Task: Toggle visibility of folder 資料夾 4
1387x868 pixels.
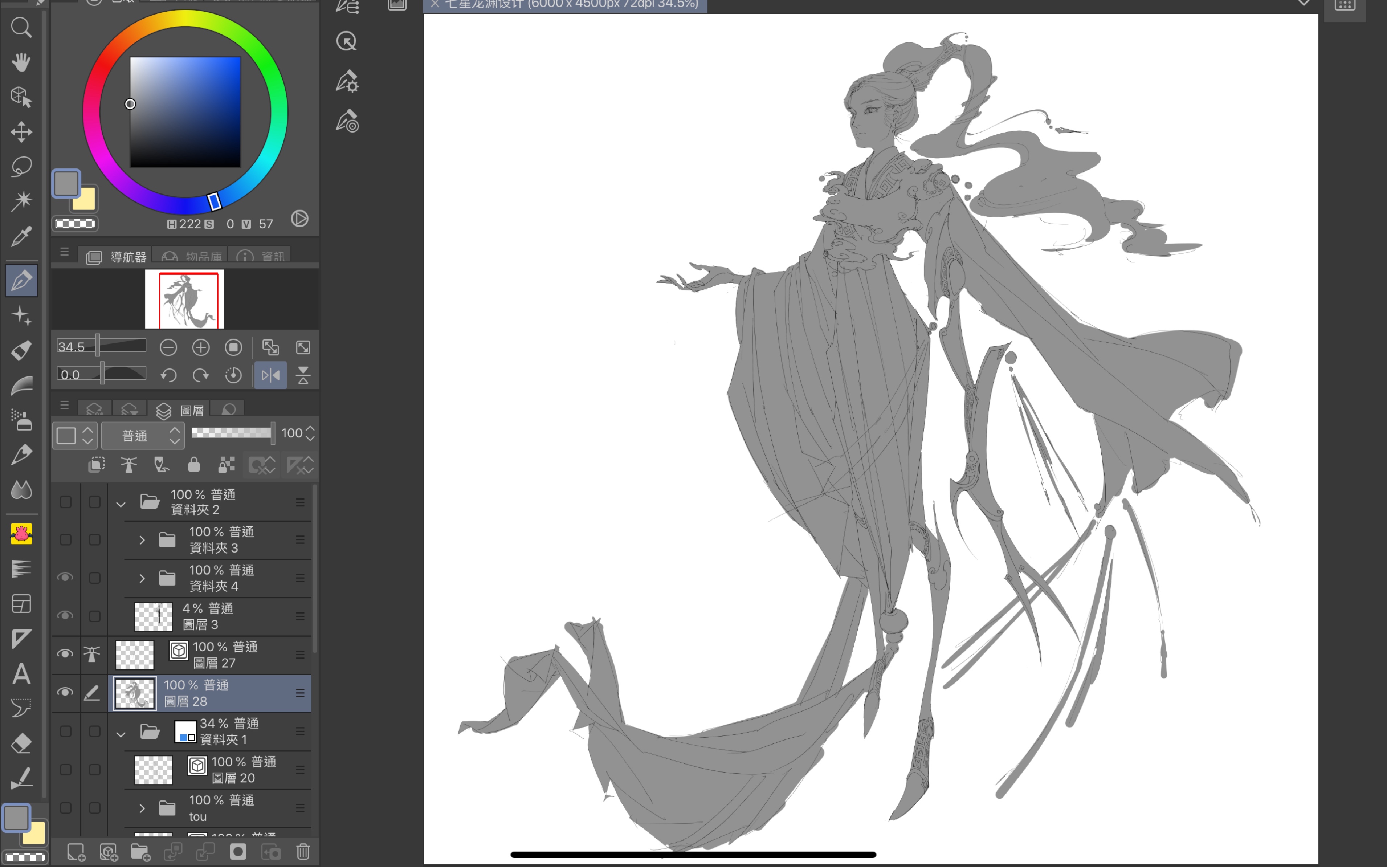Action: coord(65,578)
